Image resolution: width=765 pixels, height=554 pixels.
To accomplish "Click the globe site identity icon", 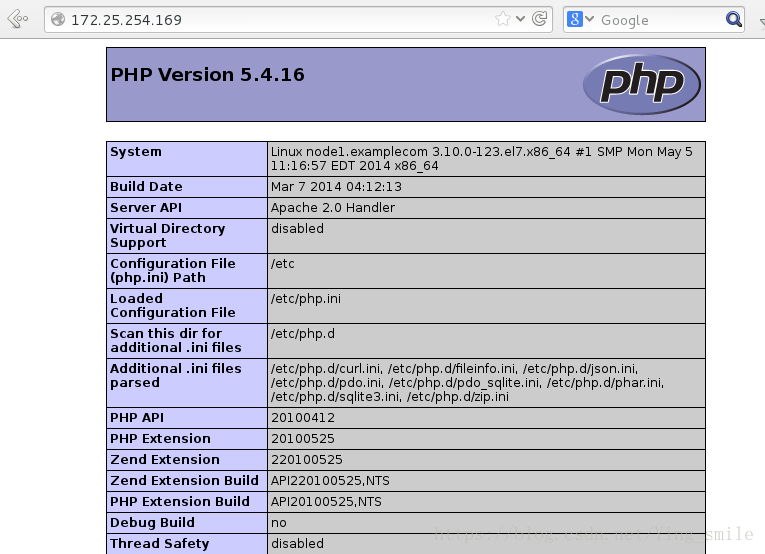I will (58, 19).
